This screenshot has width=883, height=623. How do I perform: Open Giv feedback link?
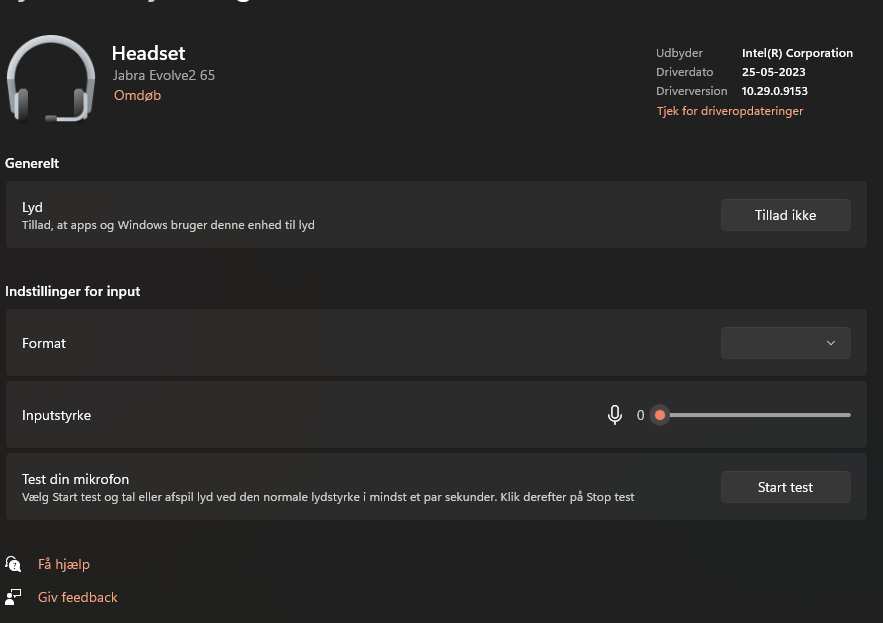click(x=78, y=597)
